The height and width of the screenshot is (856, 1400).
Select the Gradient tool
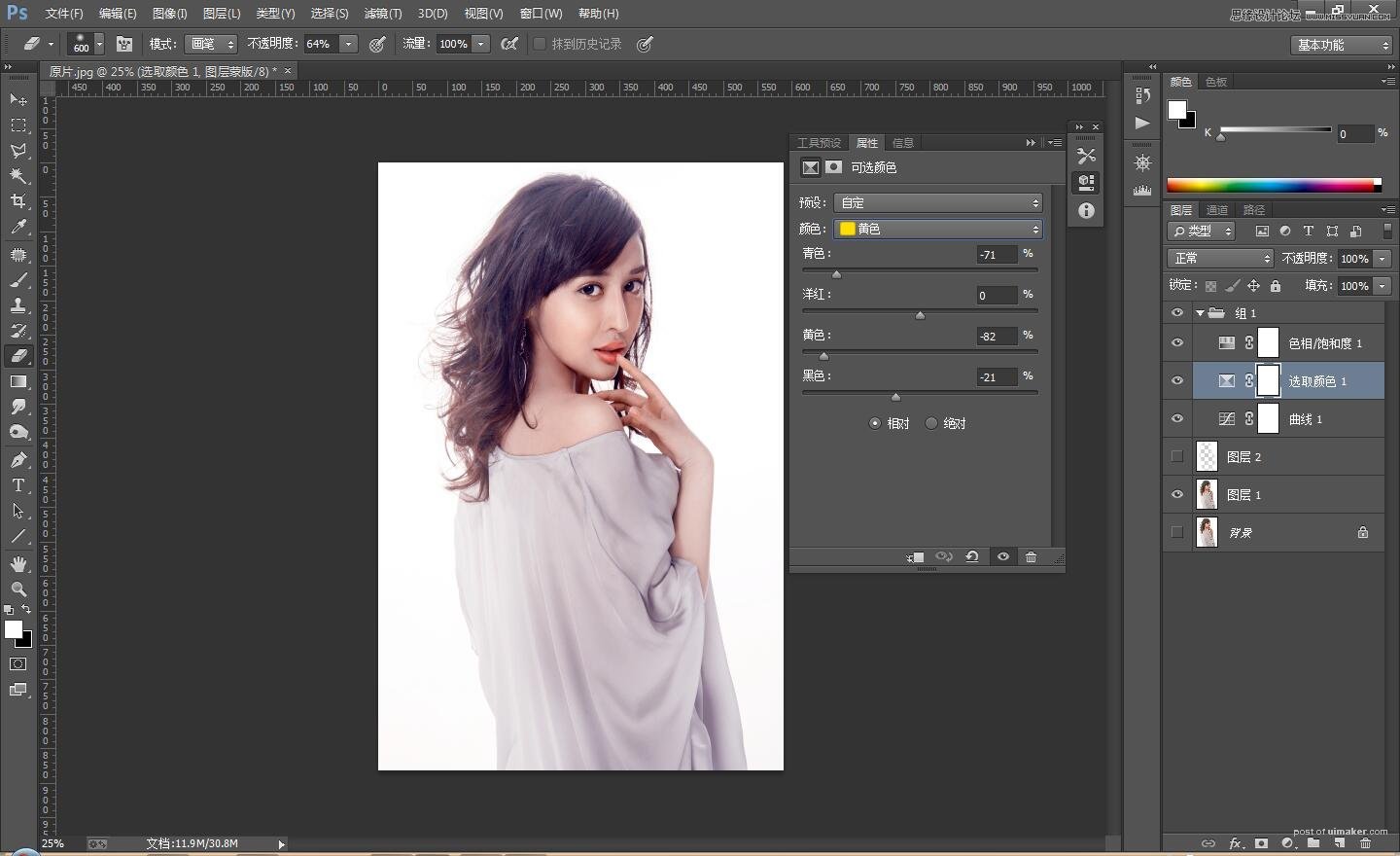coord(18,381)
